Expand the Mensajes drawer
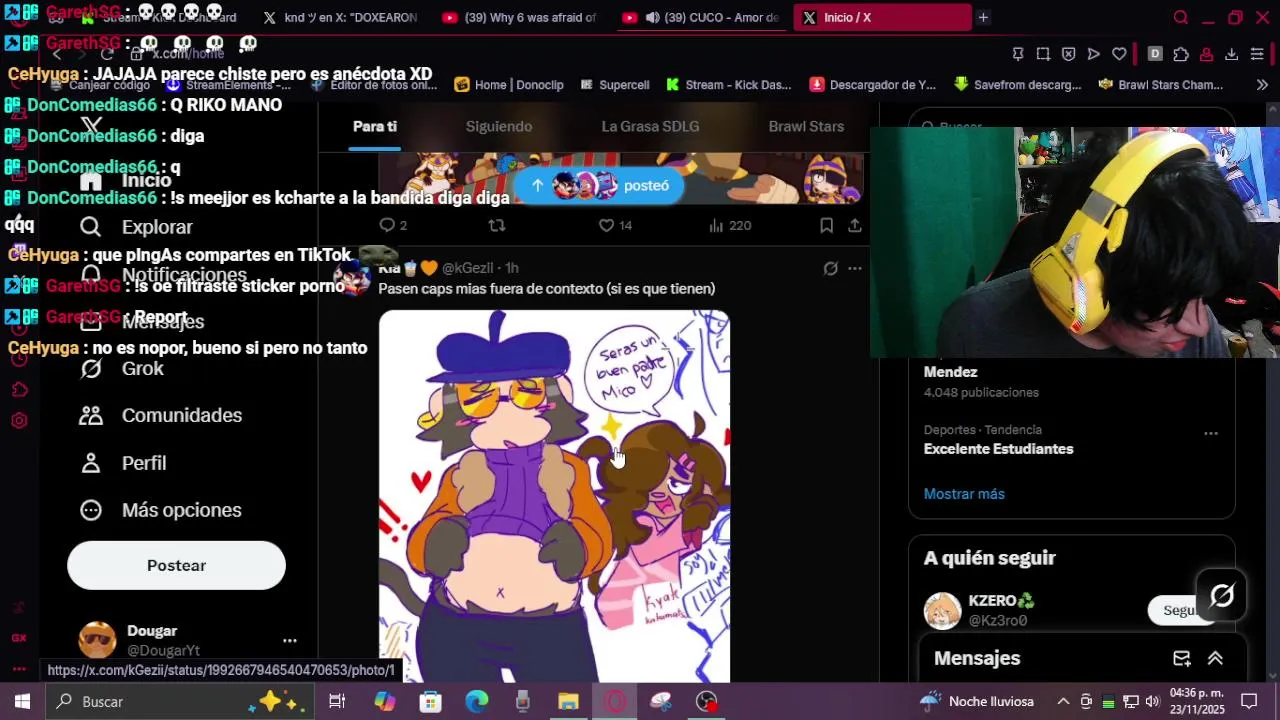Screen dimensions: 1280x720 coord(1215,658)
